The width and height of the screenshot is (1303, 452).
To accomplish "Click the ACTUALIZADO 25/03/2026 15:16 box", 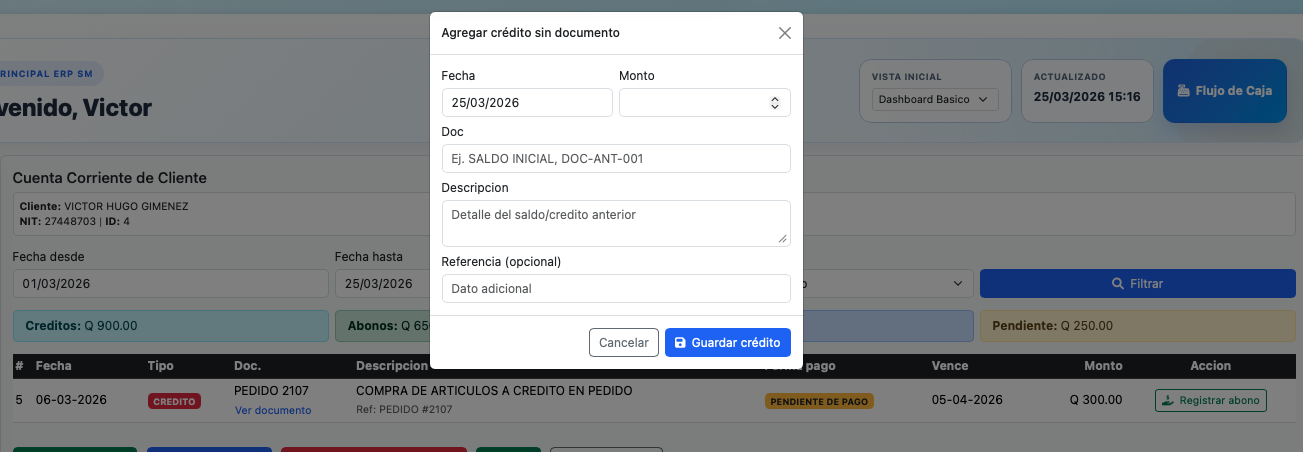I will point(1087,91).
